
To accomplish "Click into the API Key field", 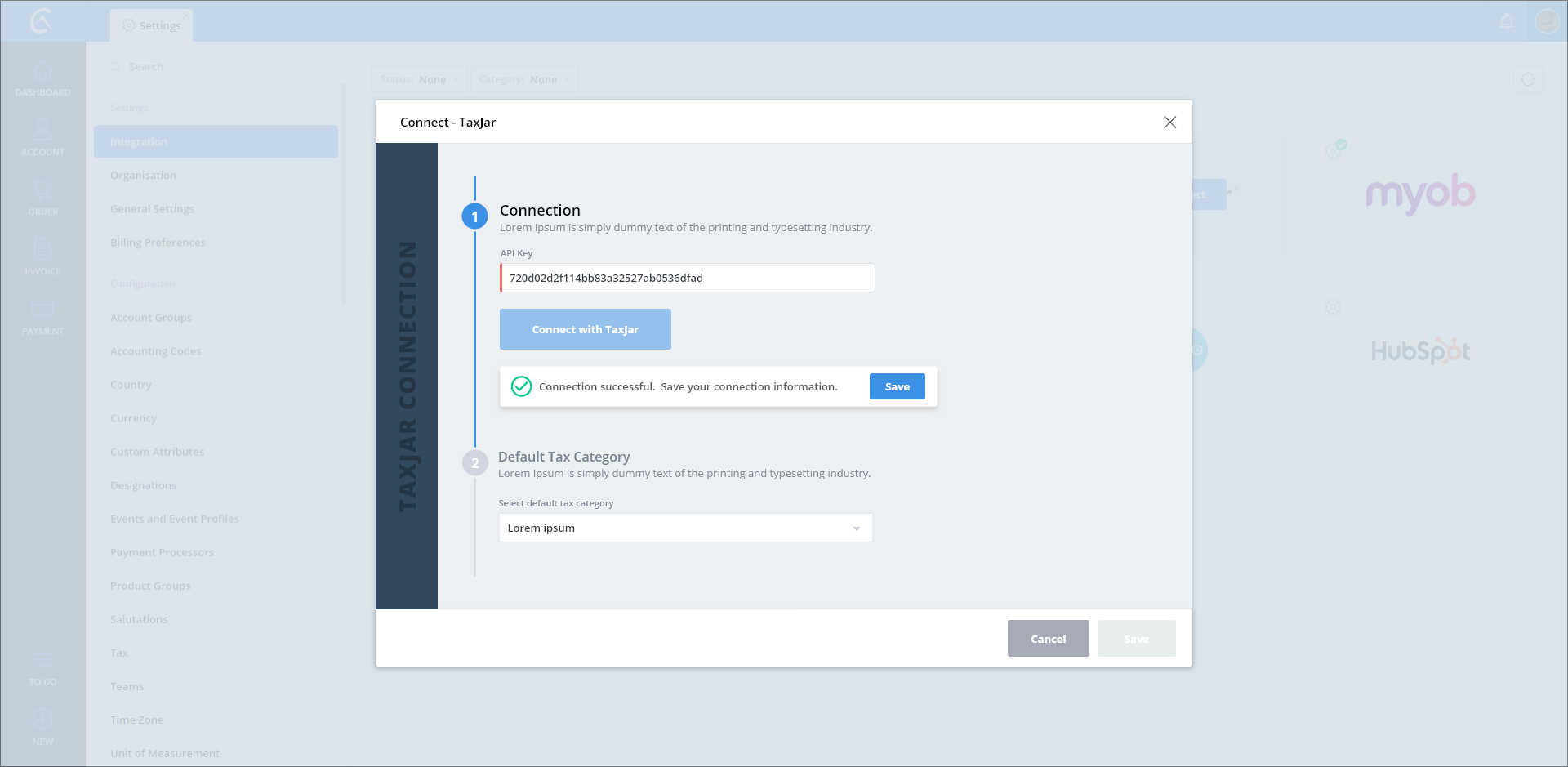I will click(x=687, y=278).
